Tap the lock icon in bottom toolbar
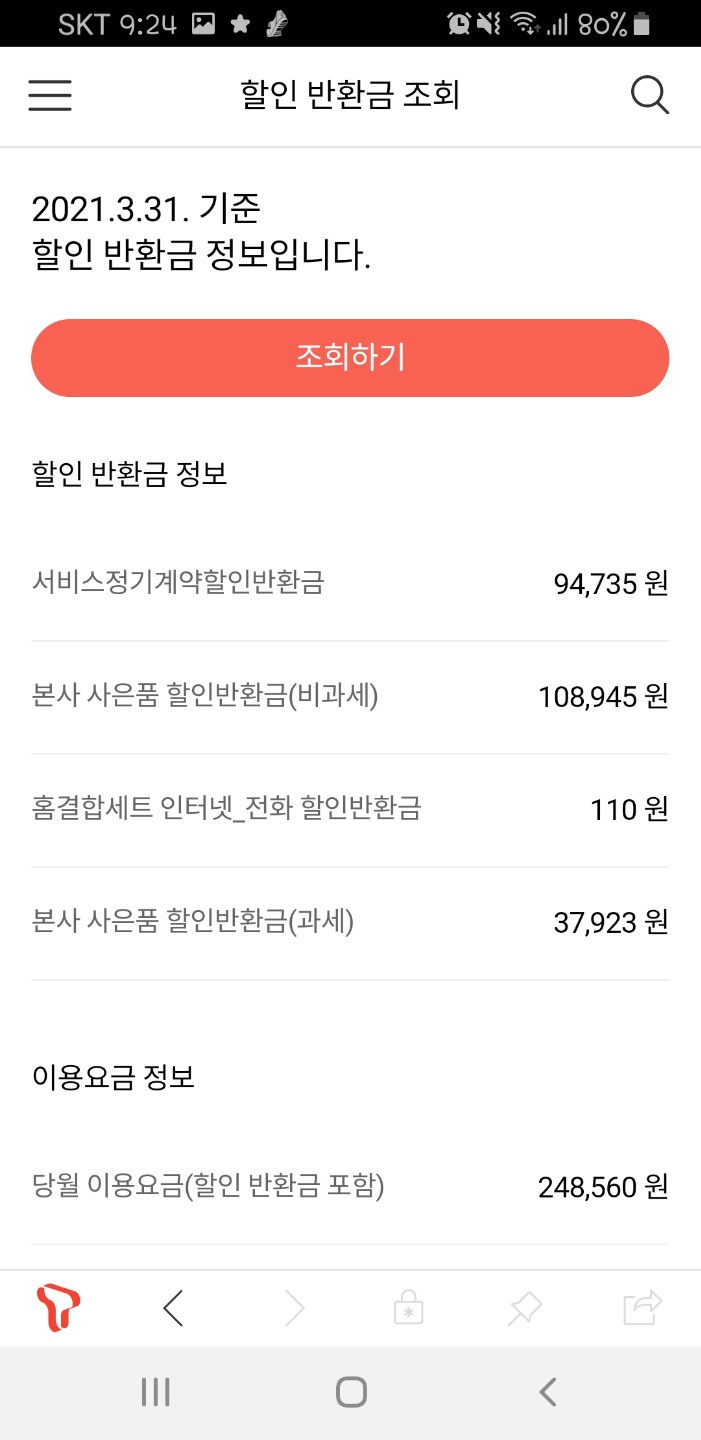This screenshot has width=701, height=1440. click(x=408, y=1307)
